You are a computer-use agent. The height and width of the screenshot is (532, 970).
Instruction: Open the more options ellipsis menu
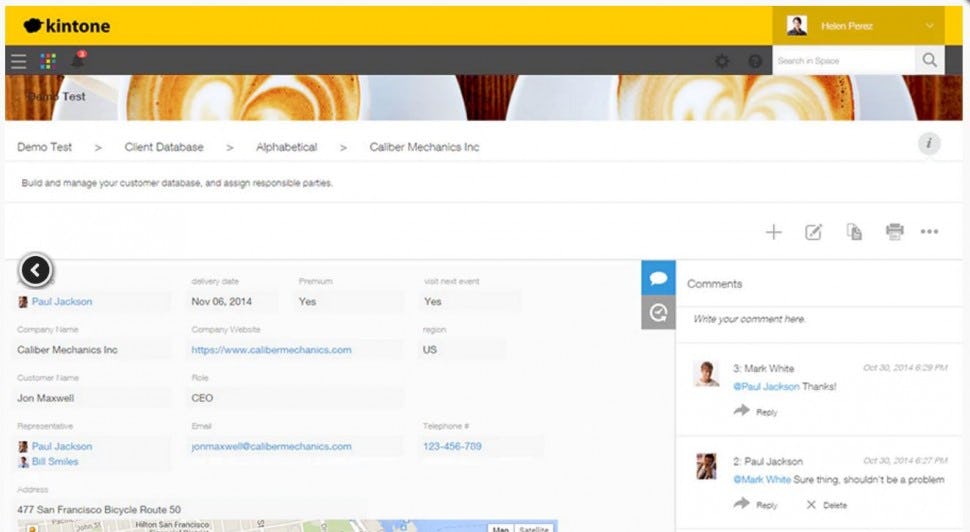[x=930, y=232]
